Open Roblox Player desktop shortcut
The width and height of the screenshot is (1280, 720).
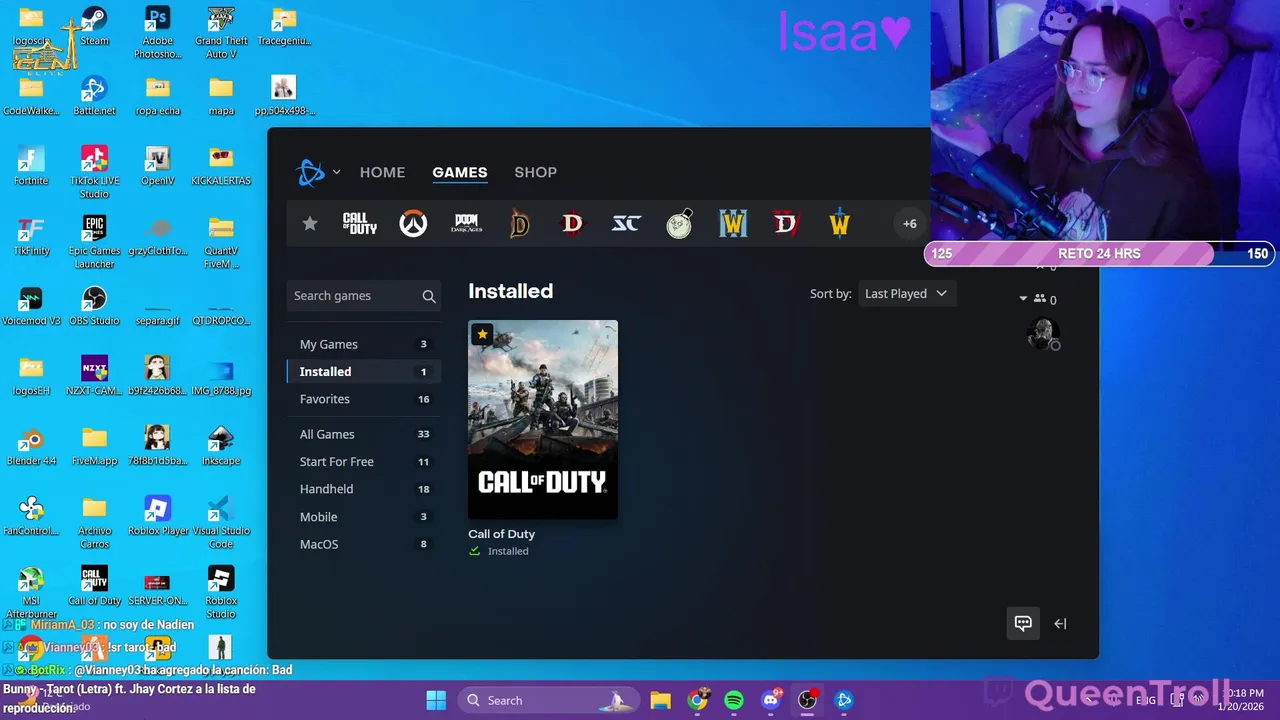157,516
